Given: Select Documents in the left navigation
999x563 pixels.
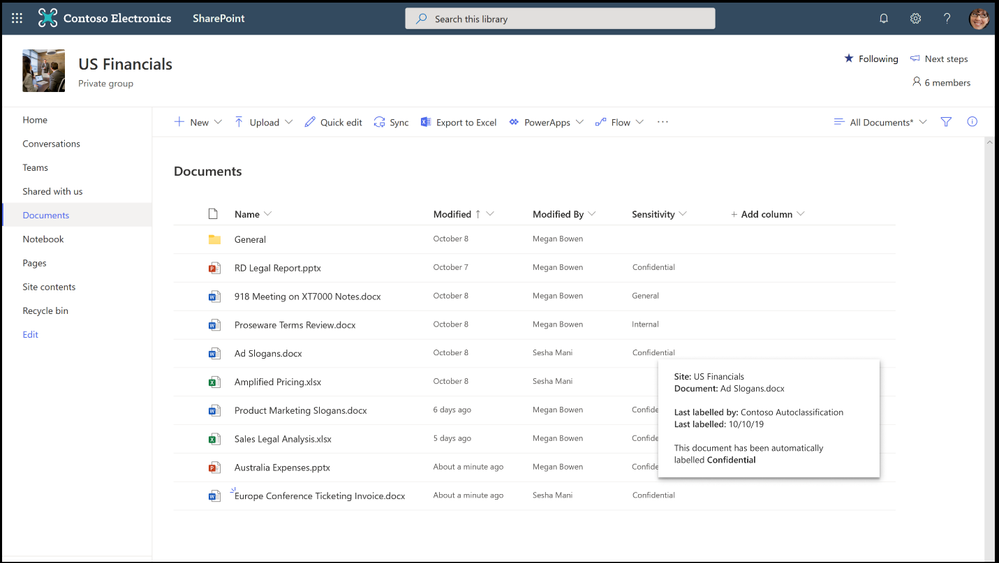Looking at the screenshot, I should (x=46, y=215).
